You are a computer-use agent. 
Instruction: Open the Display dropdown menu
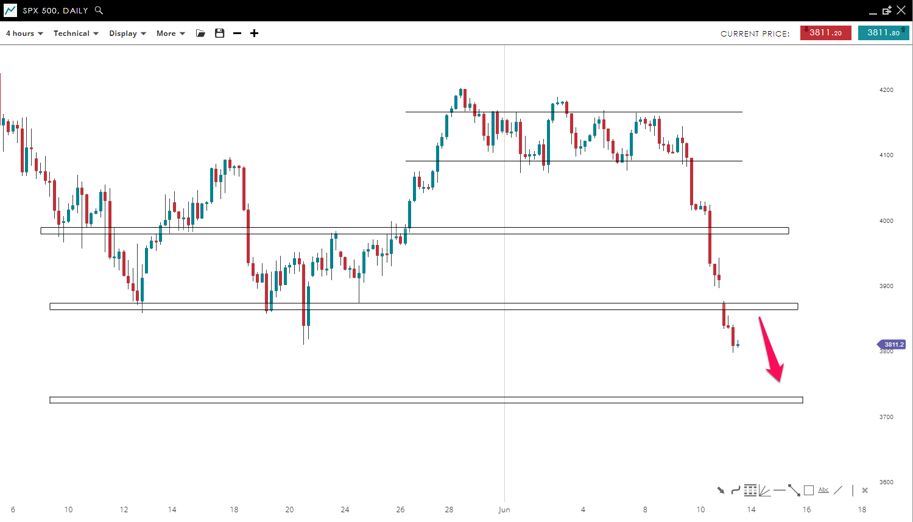coord(127,33)
